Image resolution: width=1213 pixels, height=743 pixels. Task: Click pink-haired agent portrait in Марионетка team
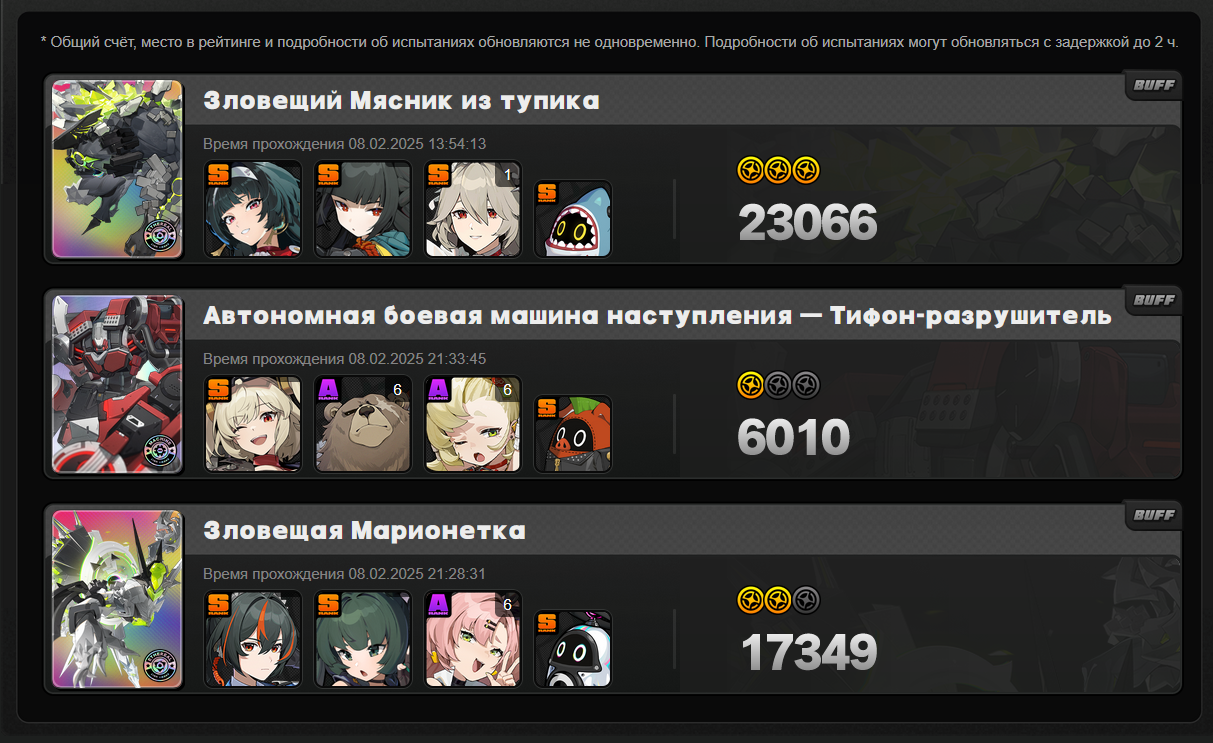pyautogui.click(x=473, y=639)
